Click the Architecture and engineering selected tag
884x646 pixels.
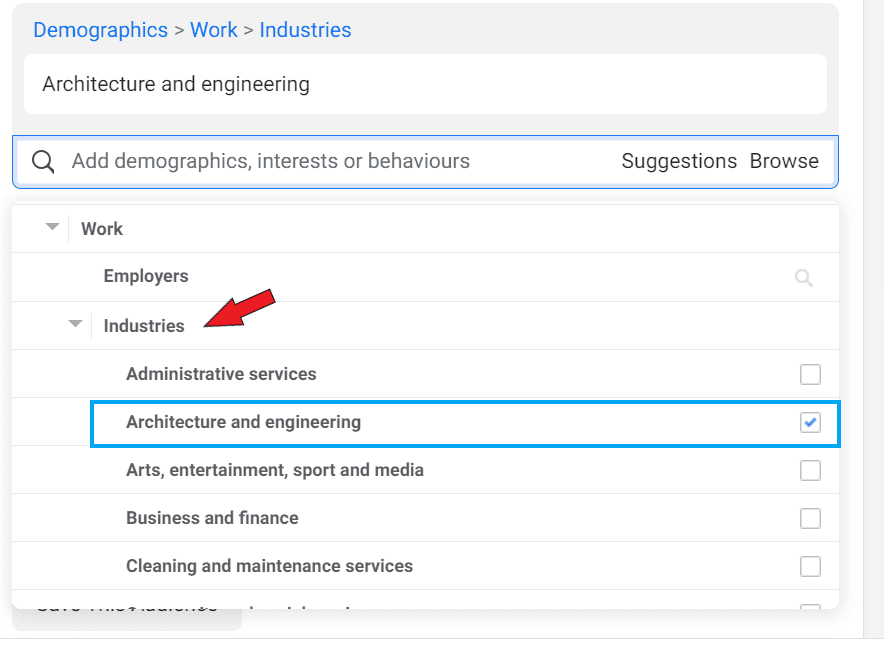(x=175, y=84)
